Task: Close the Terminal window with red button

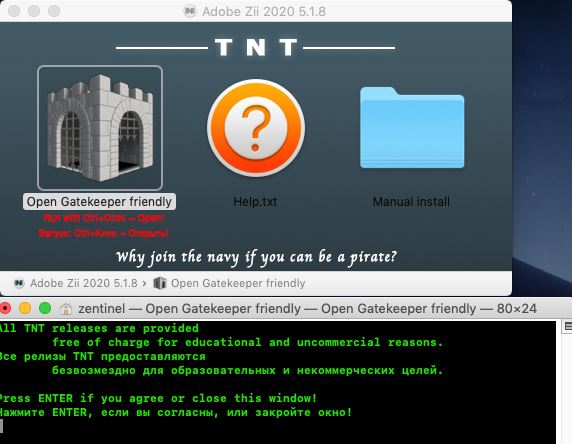Action: (5, 308)
